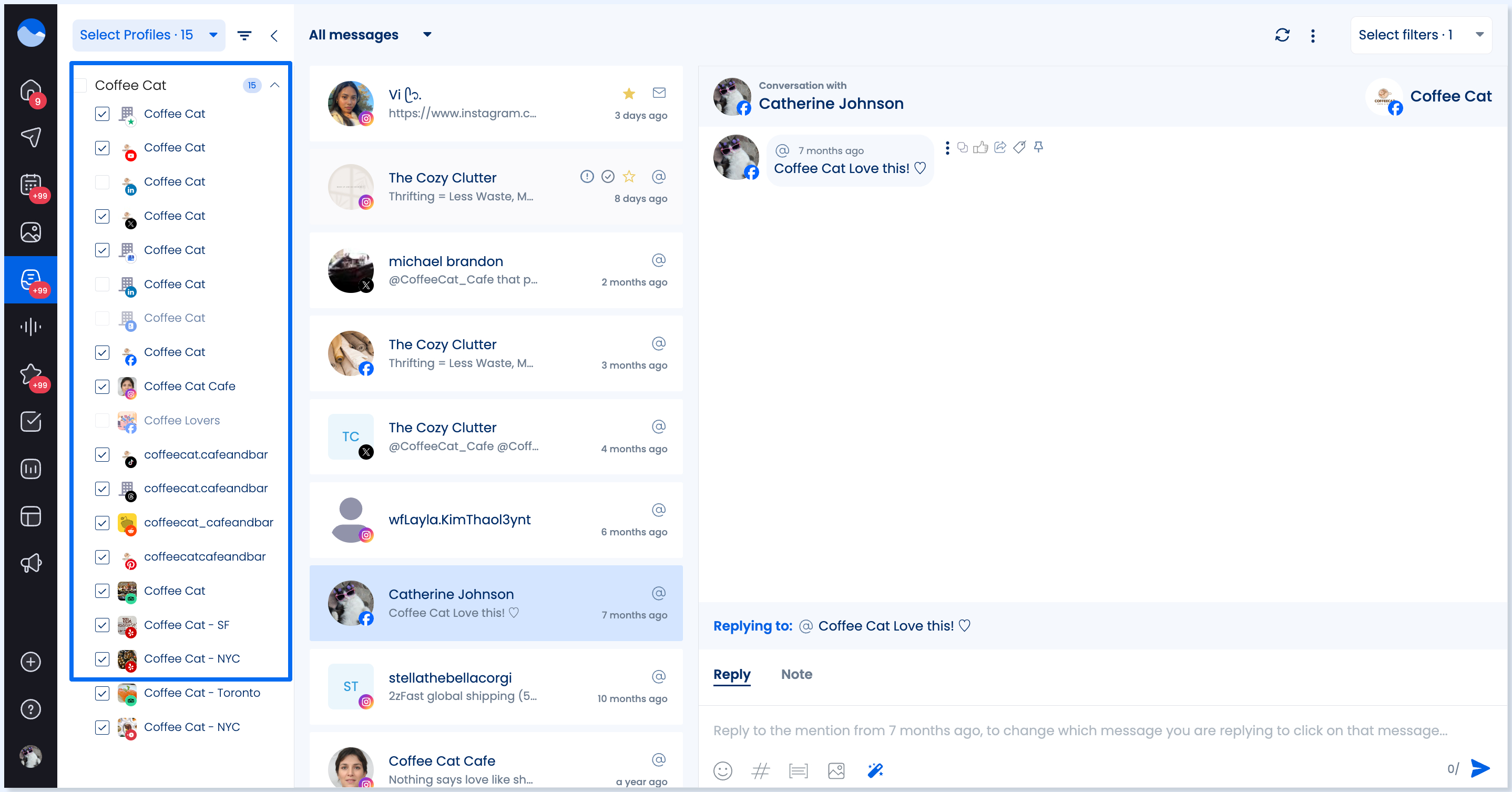This screenshot has width=1512, height=792.
Task: Open the All messages dropdown
Action: coord(370,35)
